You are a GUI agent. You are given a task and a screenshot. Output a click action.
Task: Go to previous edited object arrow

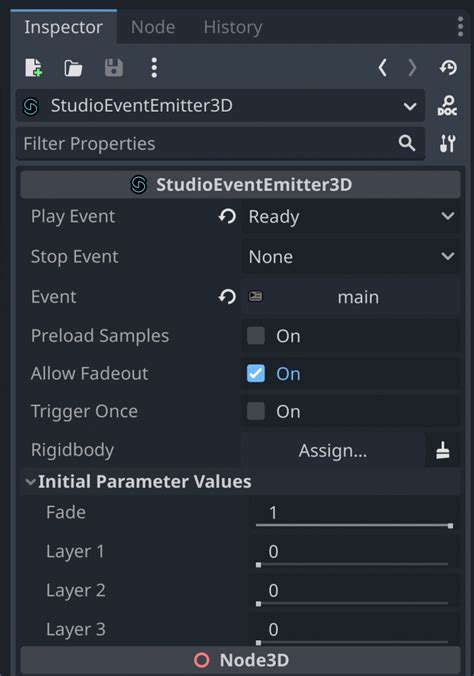point(382,68)
